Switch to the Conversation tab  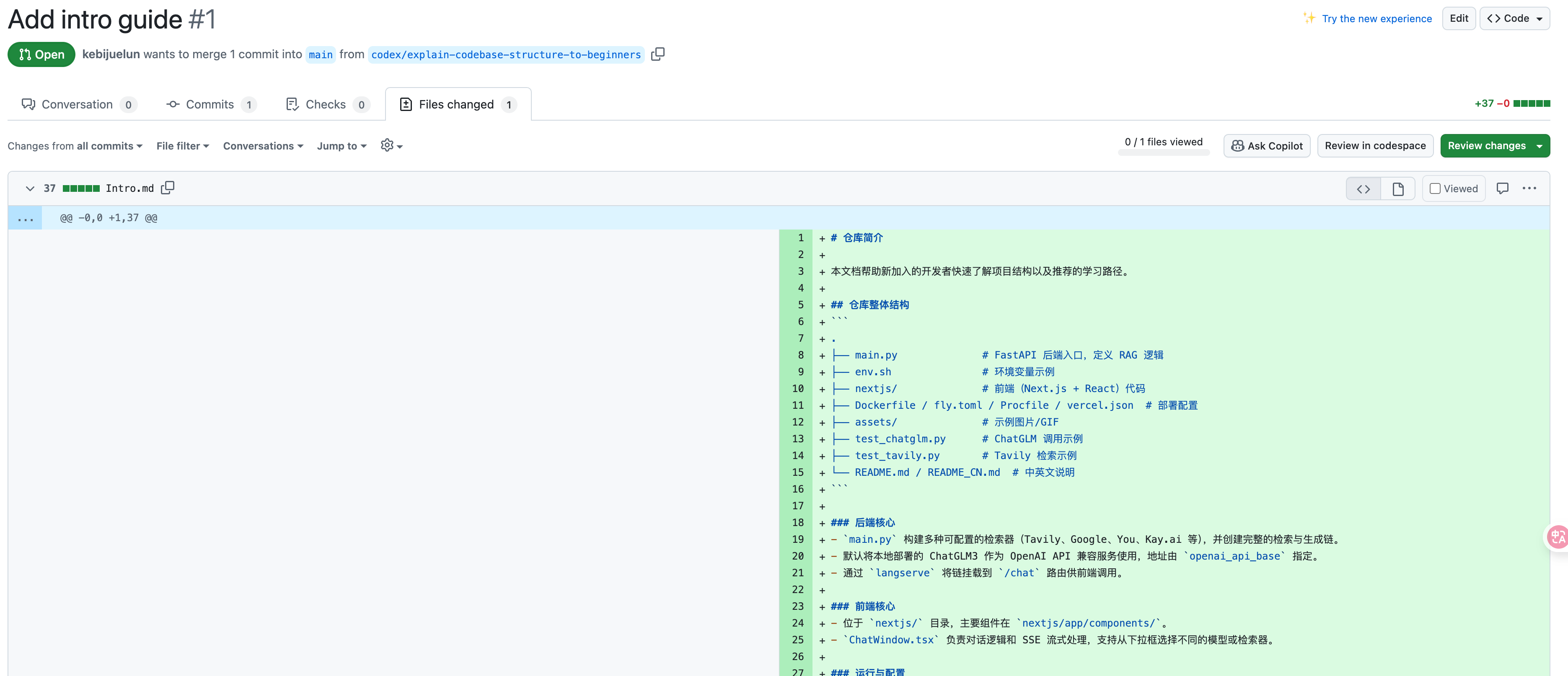78,104
